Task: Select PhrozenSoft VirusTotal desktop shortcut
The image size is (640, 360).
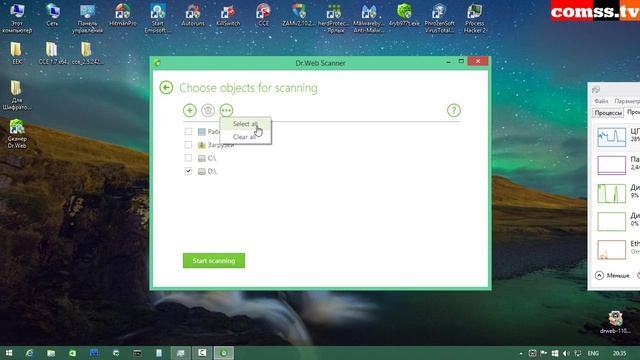Action: point(439,18)
